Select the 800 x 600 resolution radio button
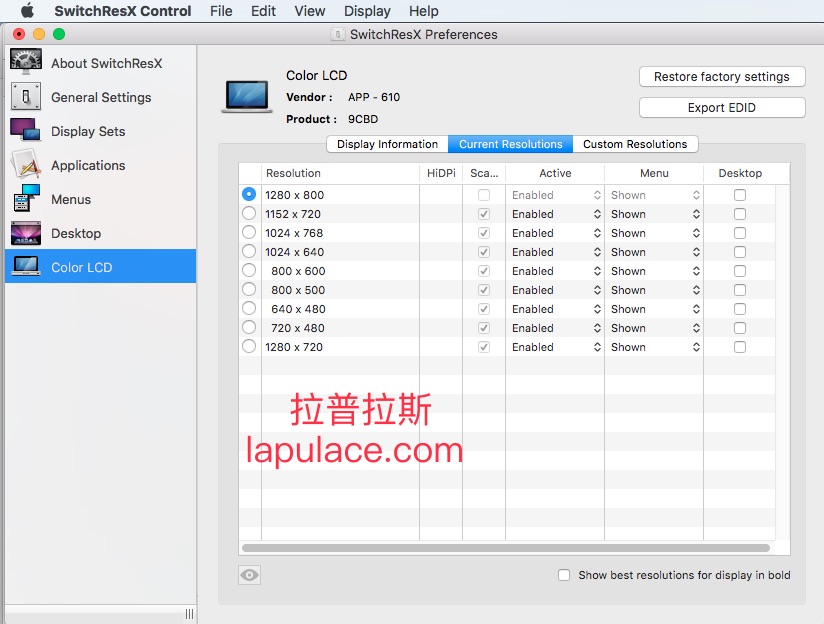Viewport: 824px width, 624px height. pyautogui.click(x=249, y=270)
